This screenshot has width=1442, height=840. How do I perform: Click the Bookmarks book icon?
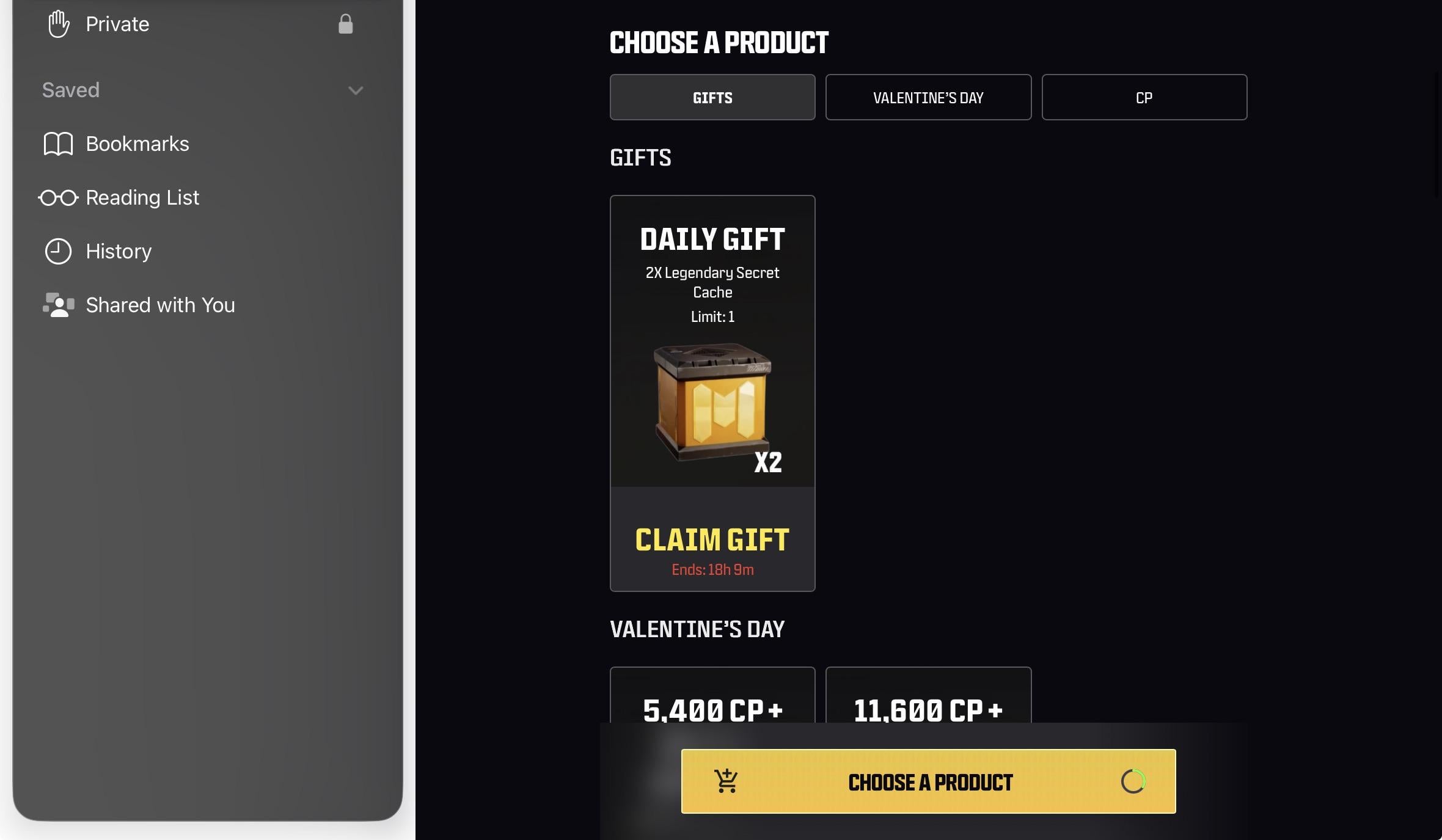tap(58, 144)
